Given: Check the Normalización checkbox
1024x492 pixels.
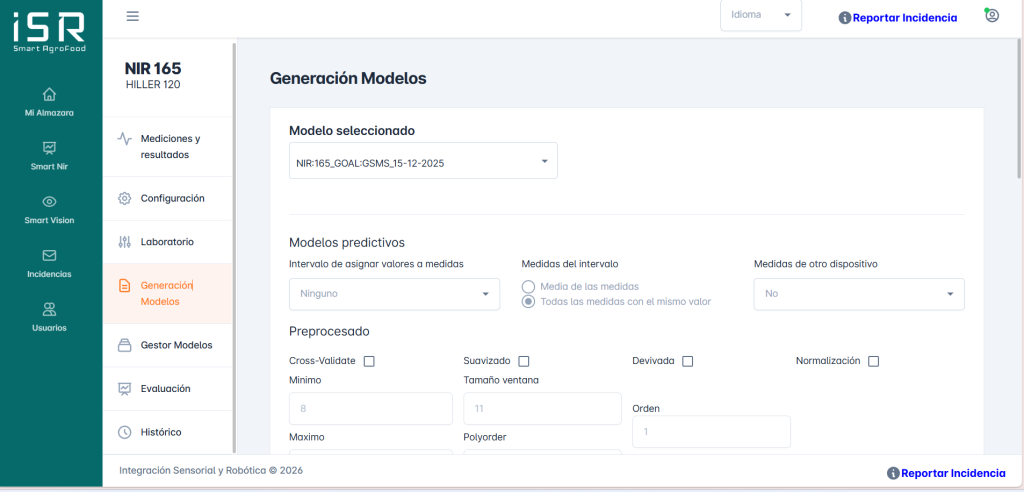Looking at the screenshot, I should [873, 361].
